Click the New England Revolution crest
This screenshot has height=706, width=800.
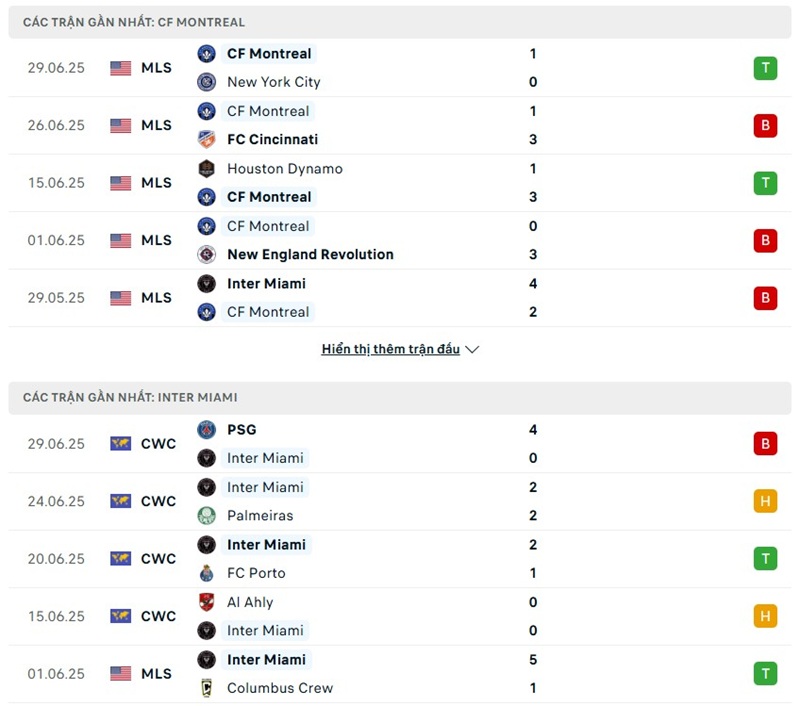(206, 254)
